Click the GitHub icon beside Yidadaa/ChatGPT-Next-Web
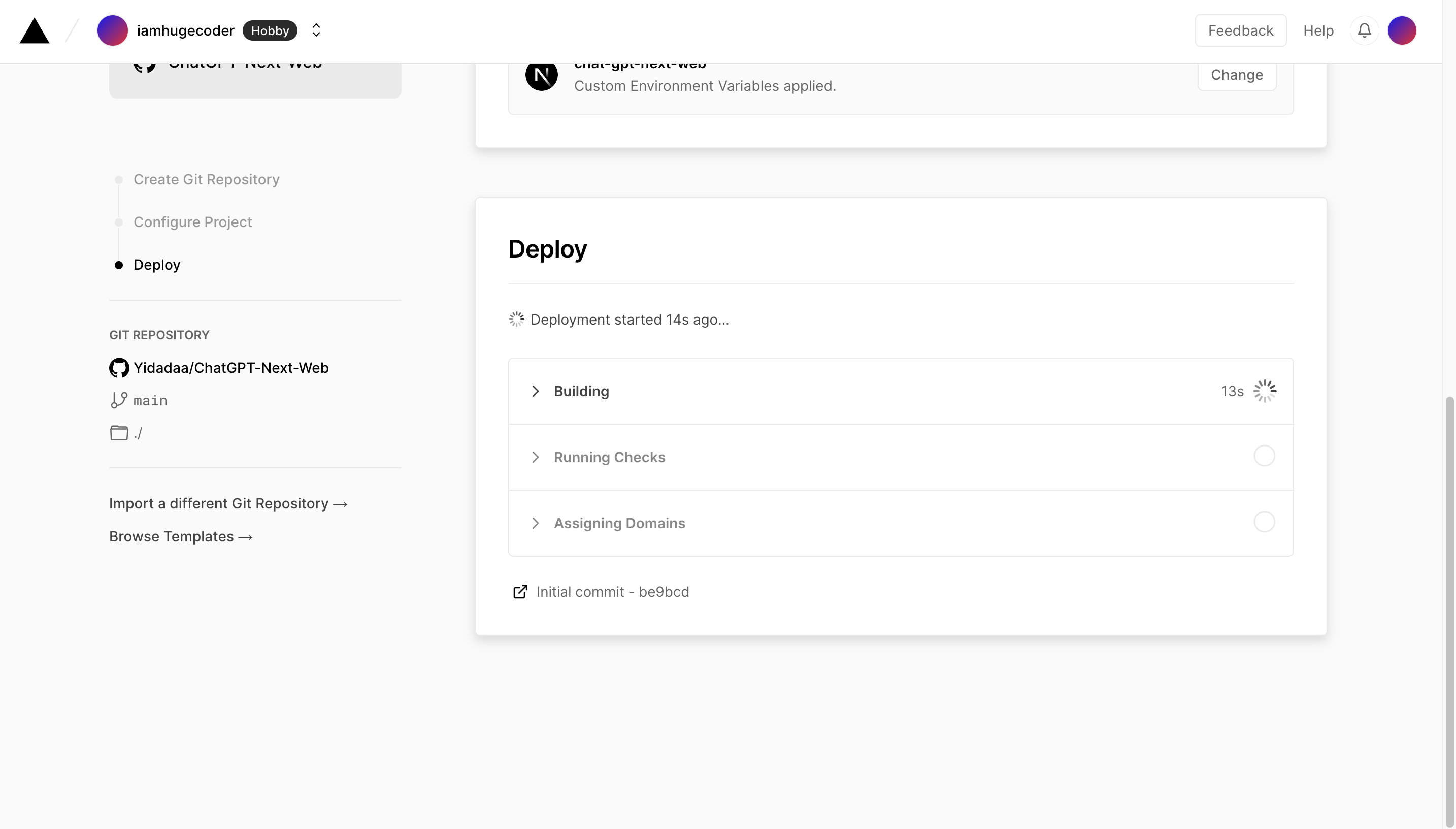1456x829 pixels. tap(119, 368)
